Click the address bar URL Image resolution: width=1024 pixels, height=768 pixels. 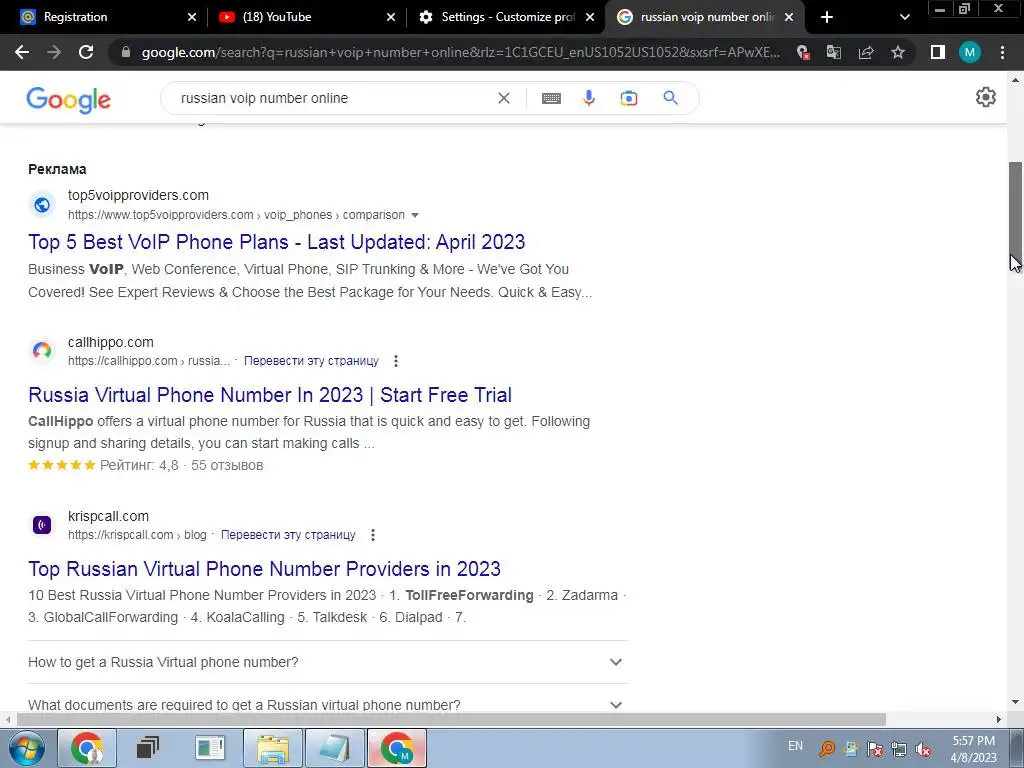point(460,52)
